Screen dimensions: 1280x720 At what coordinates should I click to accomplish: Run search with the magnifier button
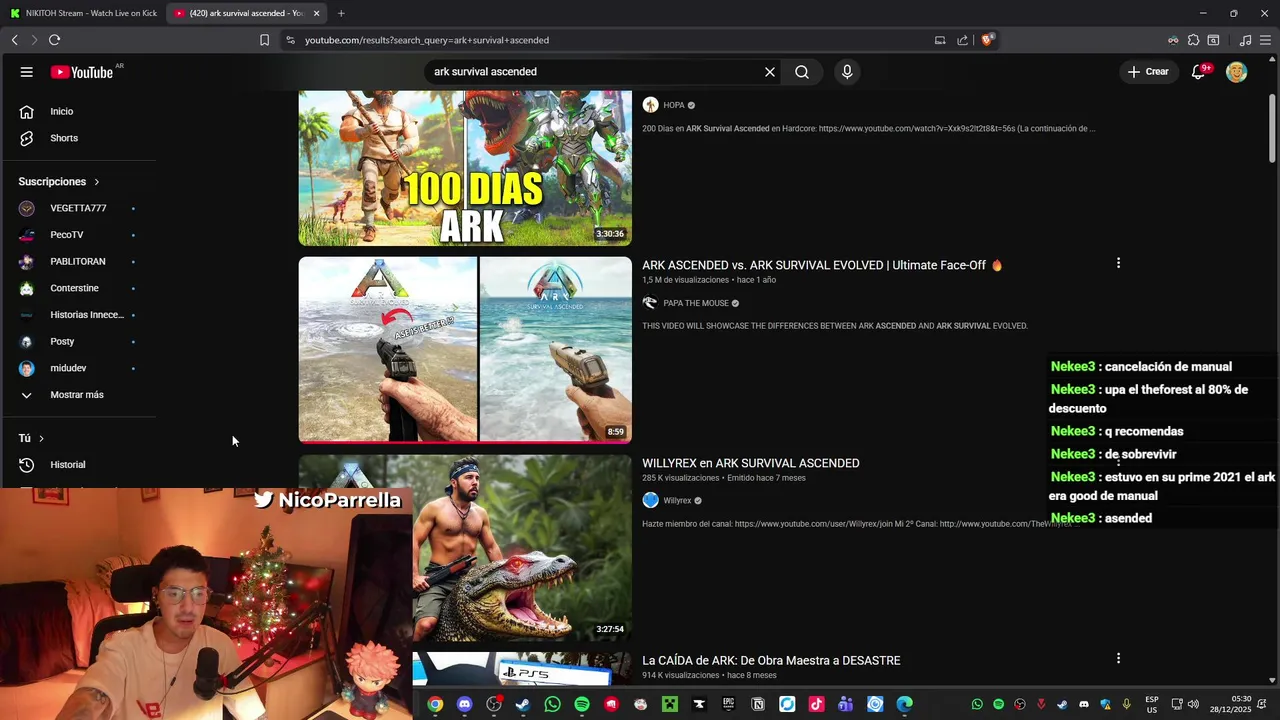point(802,72)
